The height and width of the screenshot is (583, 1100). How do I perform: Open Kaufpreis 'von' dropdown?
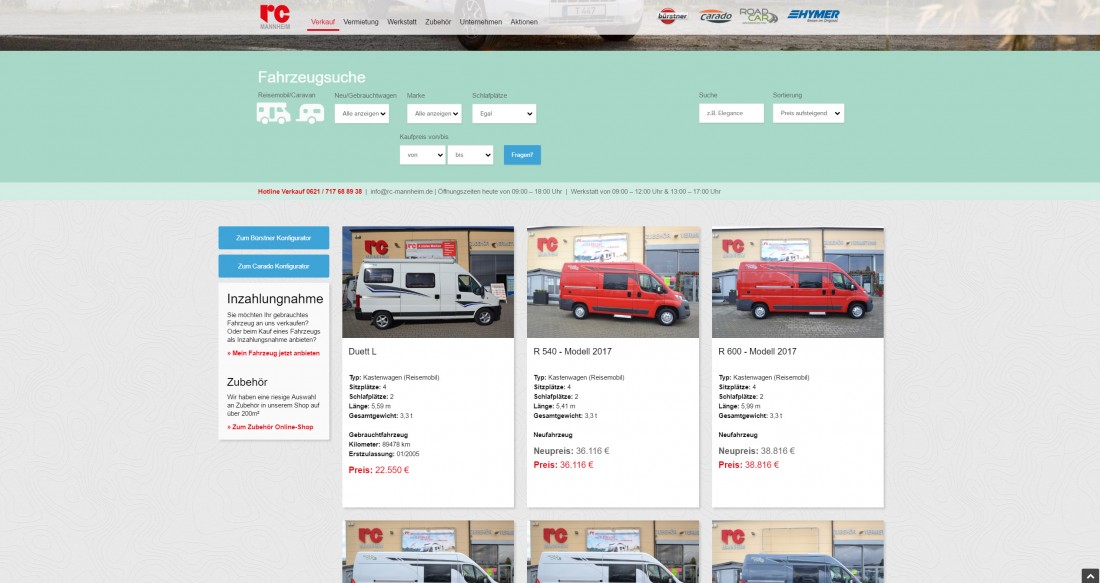pyautogui.click(x=422, y=155)
